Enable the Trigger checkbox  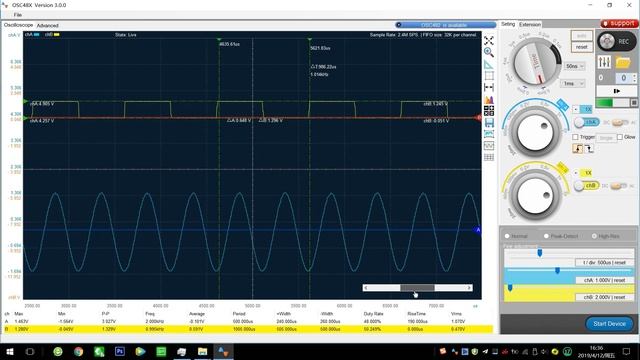click(575, 137)
